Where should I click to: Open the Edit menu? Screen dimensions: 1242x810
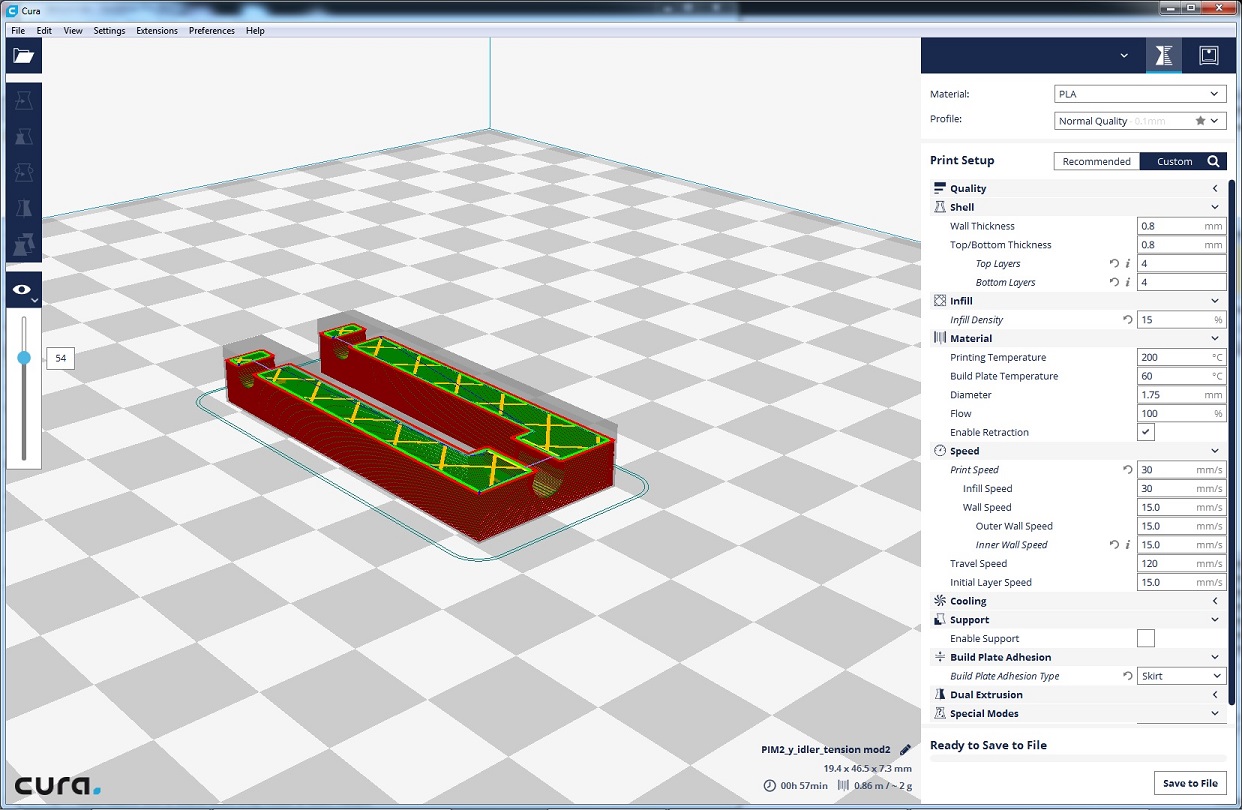click(x=44, y=31)
